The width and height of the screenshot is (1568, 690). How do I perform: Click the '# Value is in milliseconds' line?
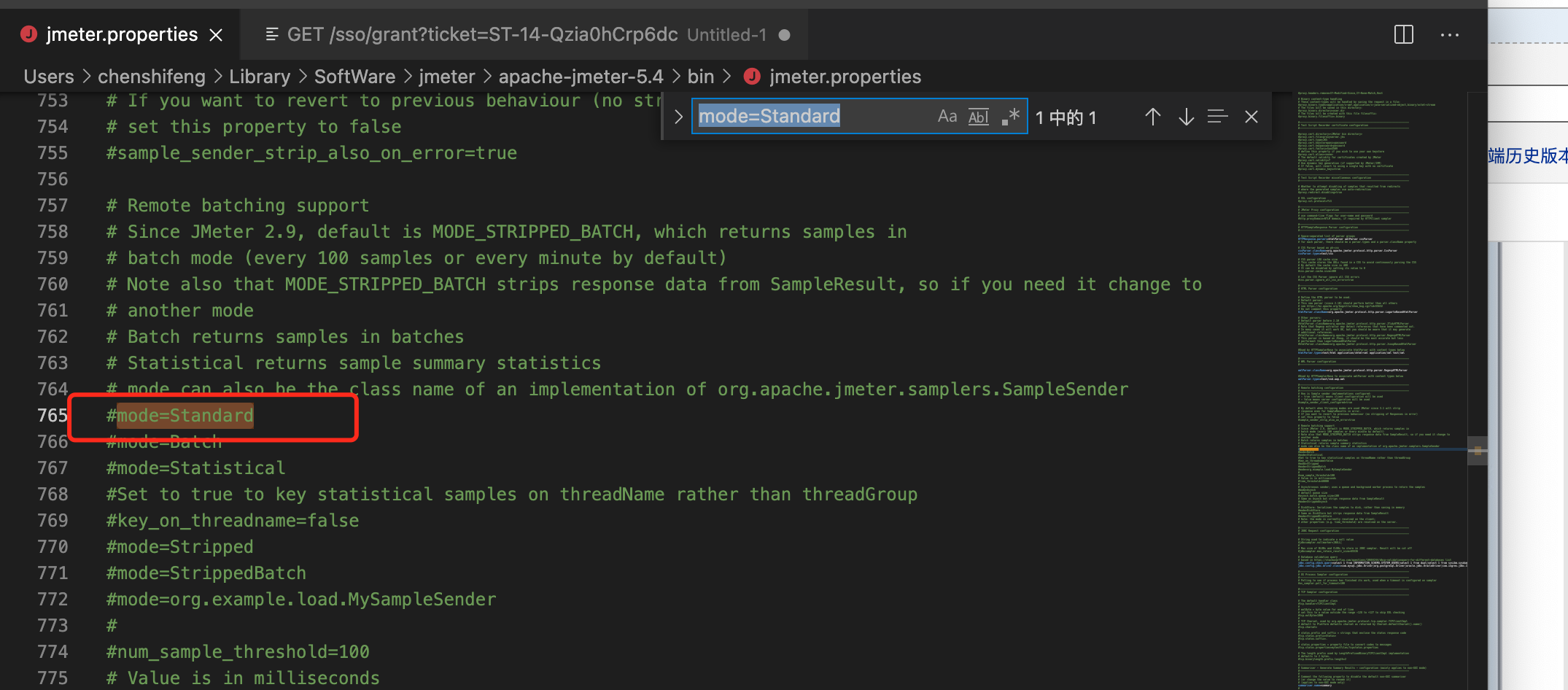[x=243, y=678]
